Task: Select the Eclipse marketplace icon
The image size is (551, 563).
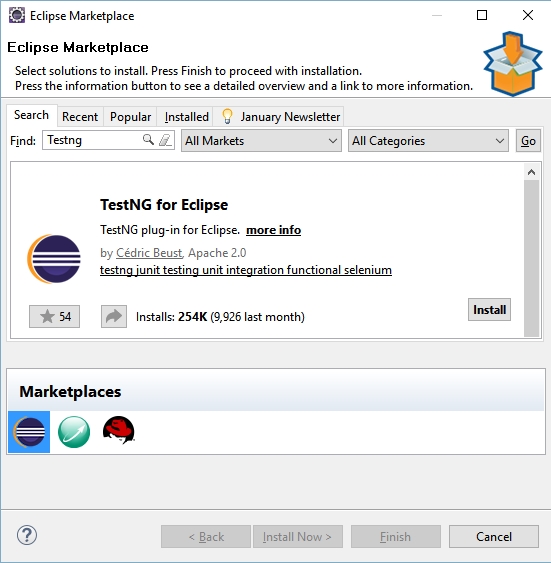Action: click(29, 432)
